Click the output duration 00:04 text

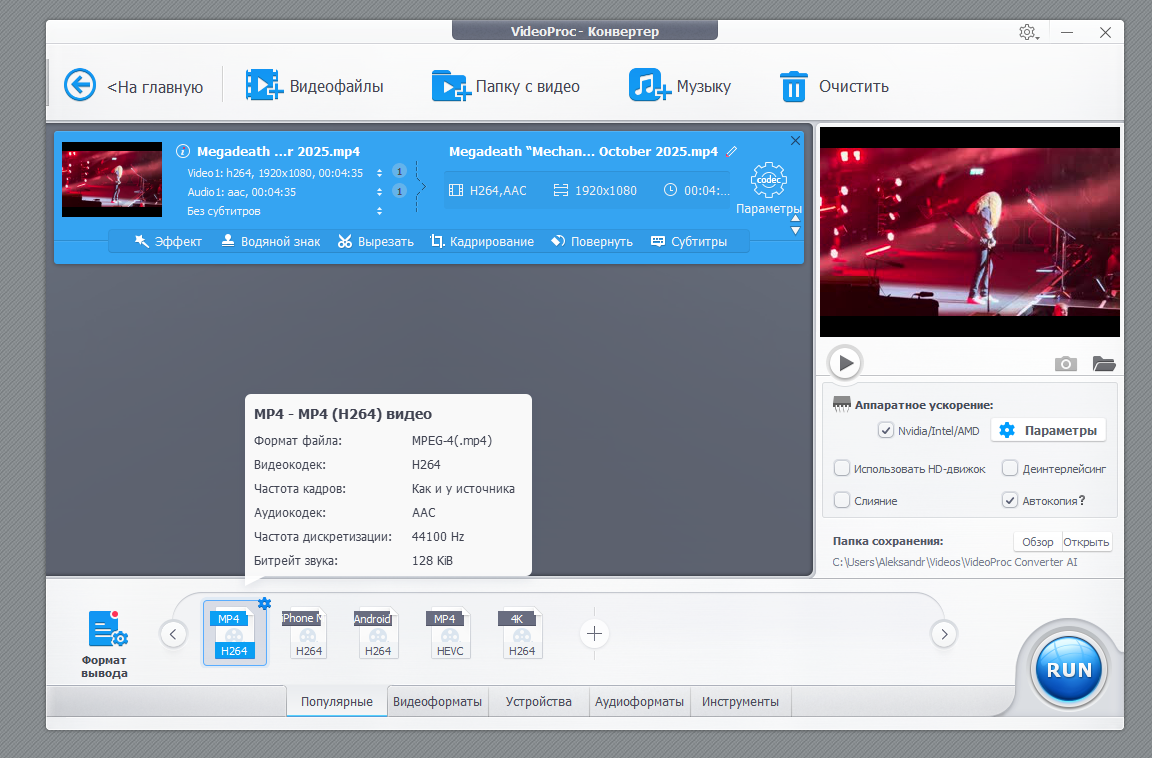(x=706, y=190)
